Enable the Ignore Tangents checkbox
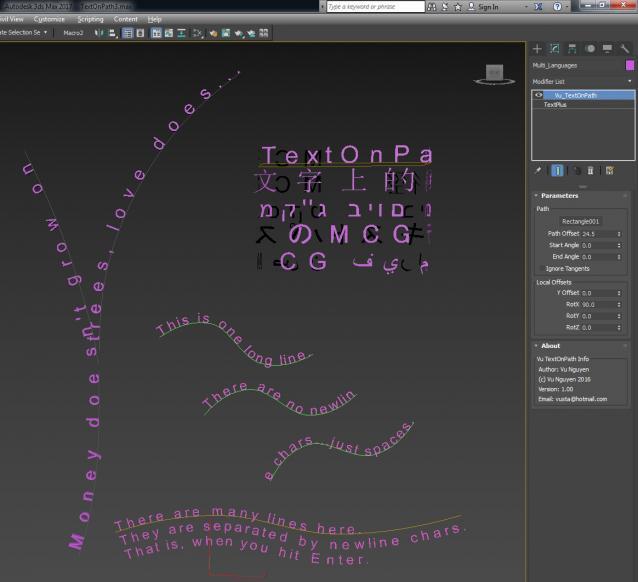The height and width of the screenshot is (582, 638). [541, 269]
